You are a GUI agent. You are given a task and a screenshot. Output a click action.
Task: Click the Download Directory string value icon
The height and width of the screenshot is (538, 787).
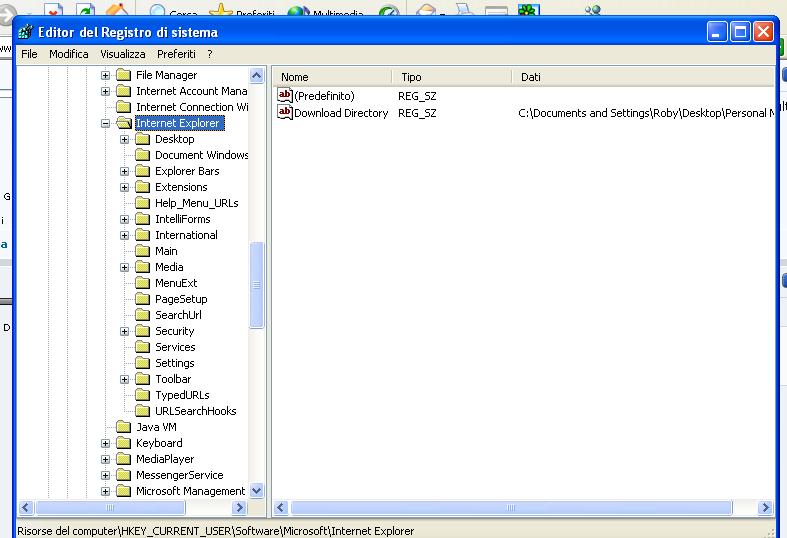(x=285, y=112)
